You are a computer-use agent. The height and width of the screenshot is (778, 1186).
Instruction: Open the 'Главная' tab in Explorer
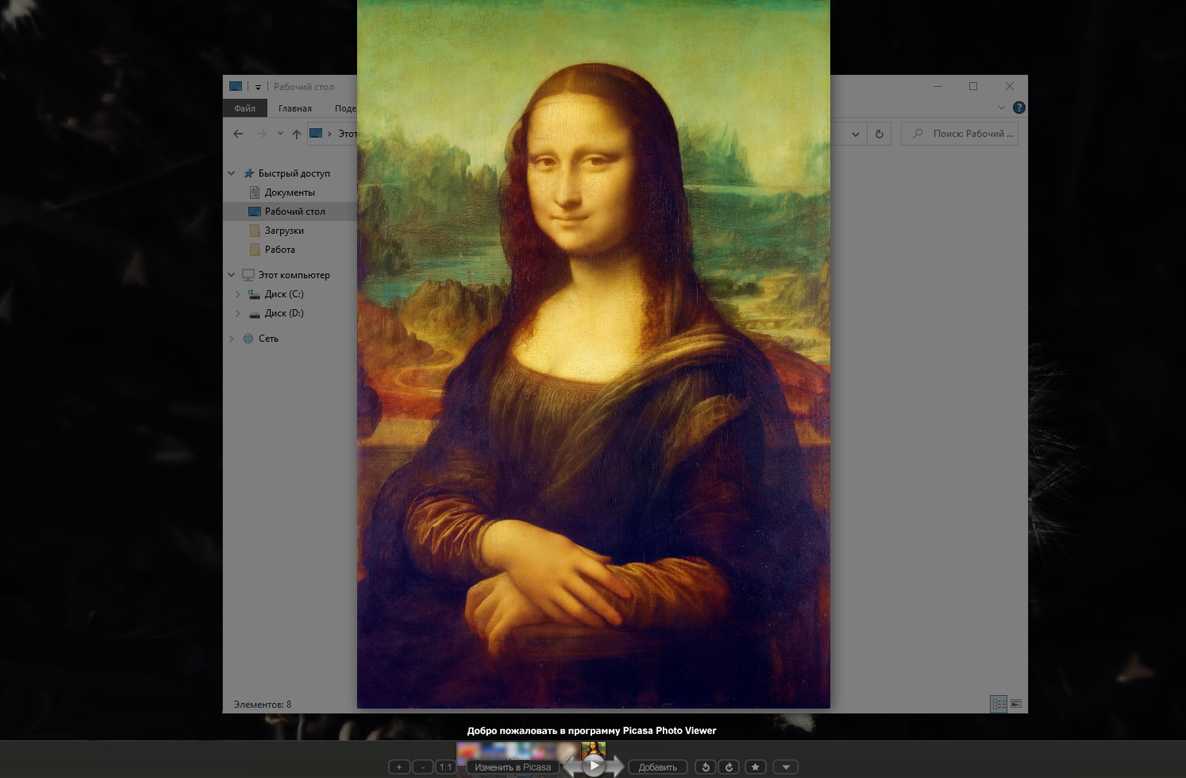point(295,108)
